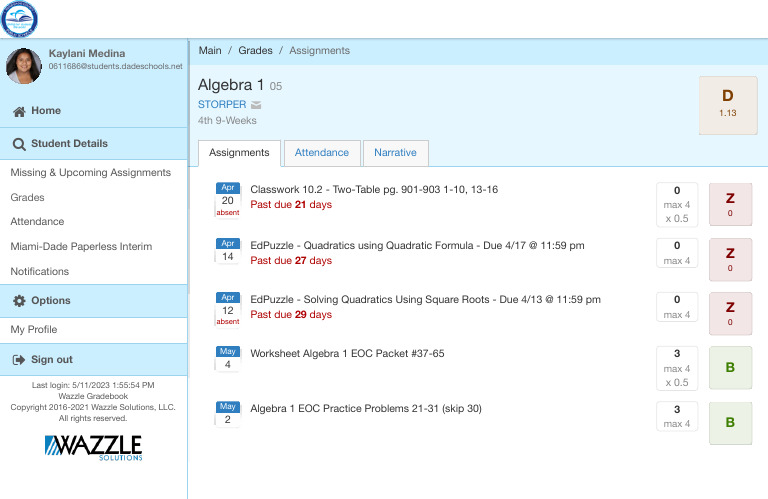
Task: Click Kaylani Medina's profile photo
Action: pos(24,66)
